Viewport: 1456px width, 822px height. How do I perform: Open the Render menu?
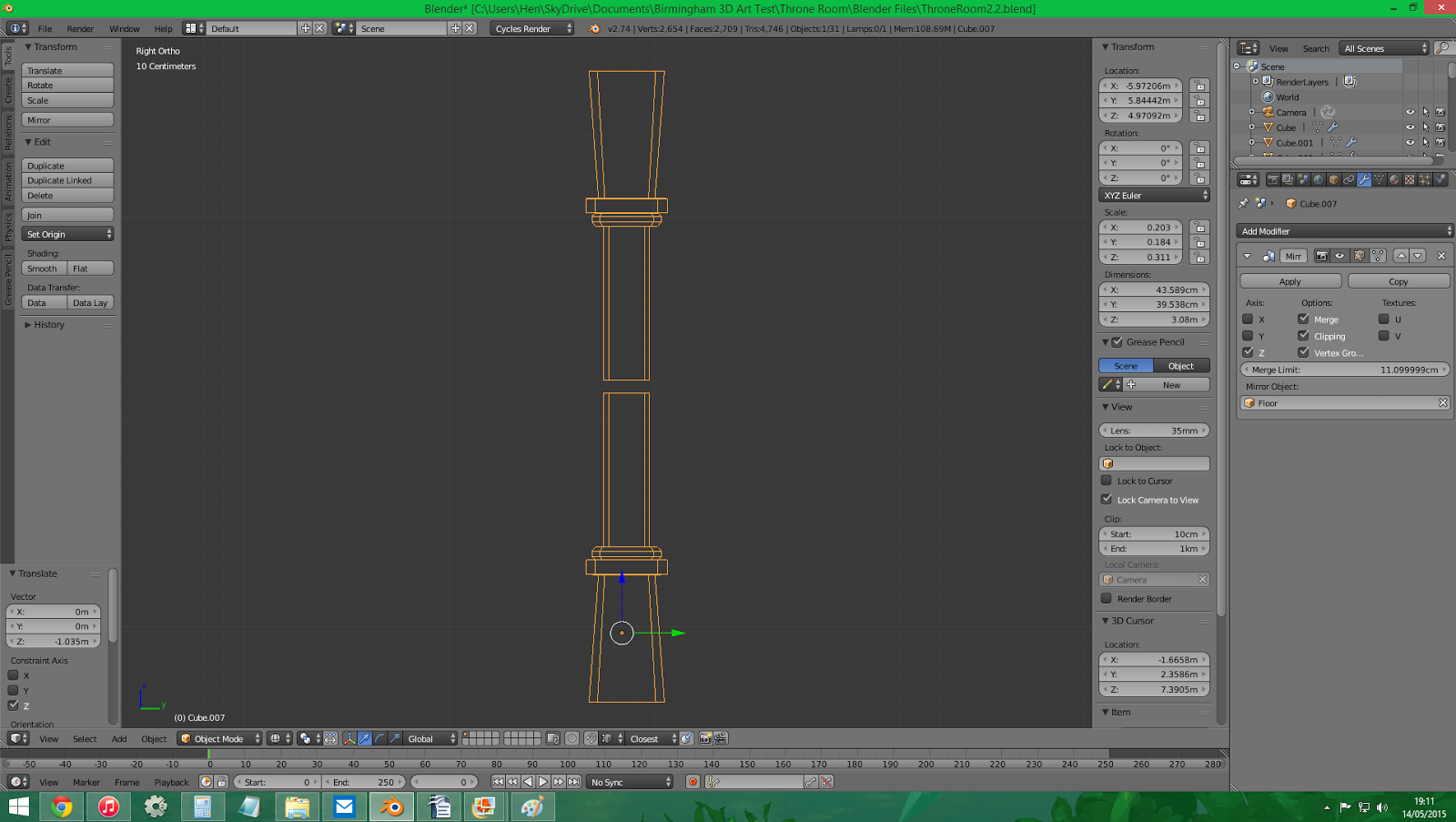click(80, 29)
